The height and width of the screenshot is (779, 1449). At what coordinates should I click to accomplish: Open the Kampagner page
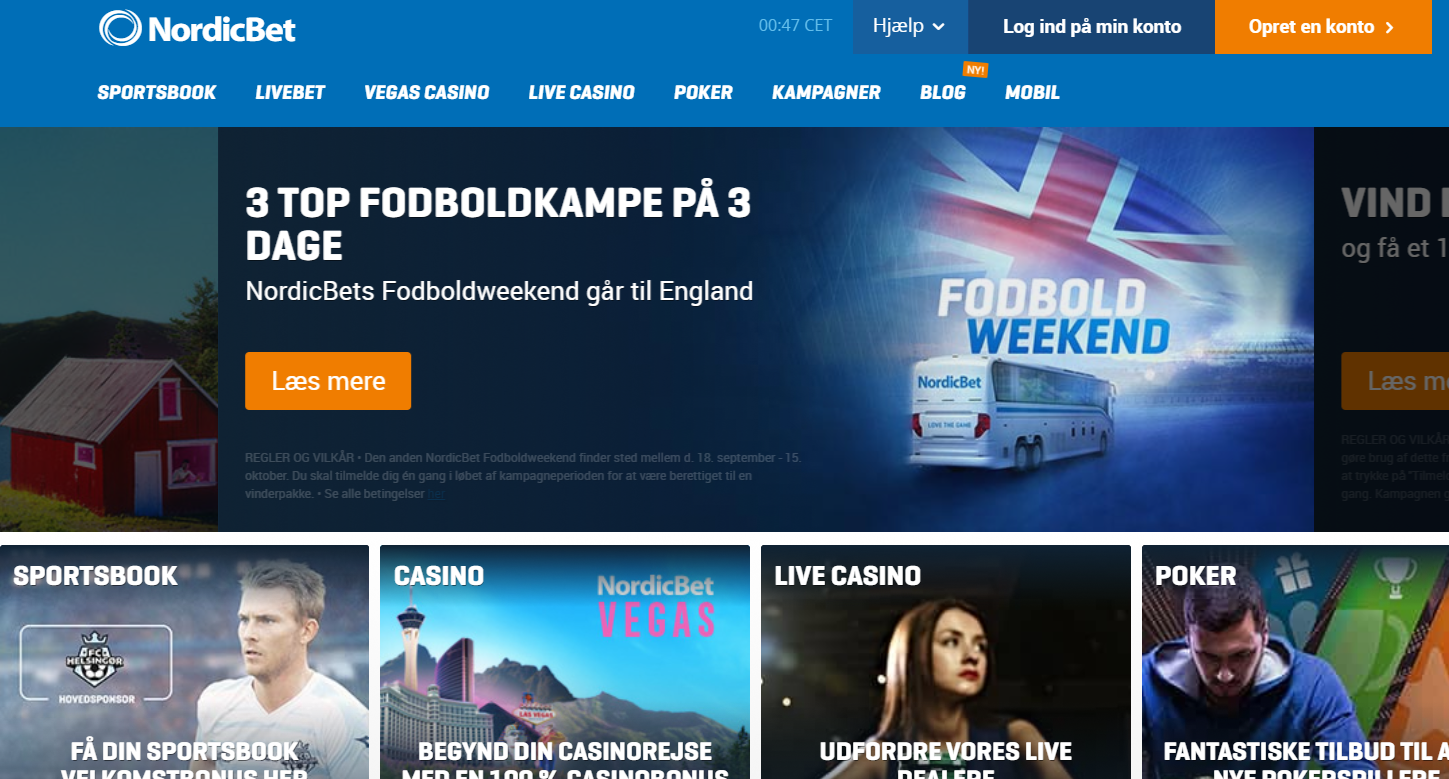click(x=826, y=93)
